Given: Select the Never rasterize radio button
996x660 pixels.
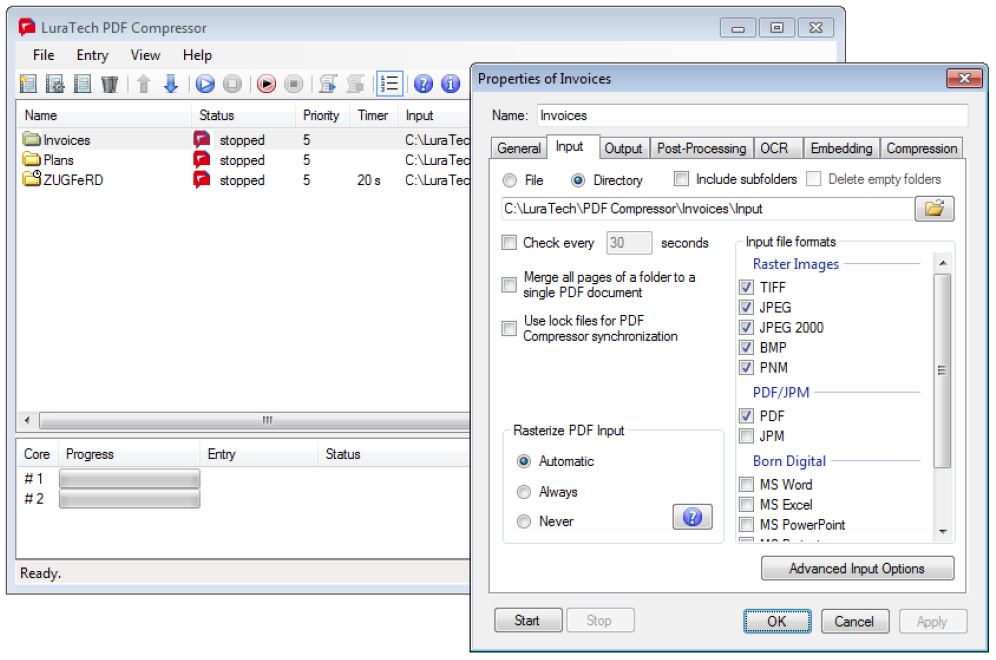Looking at the screenshot, I should tap(523, 522).
